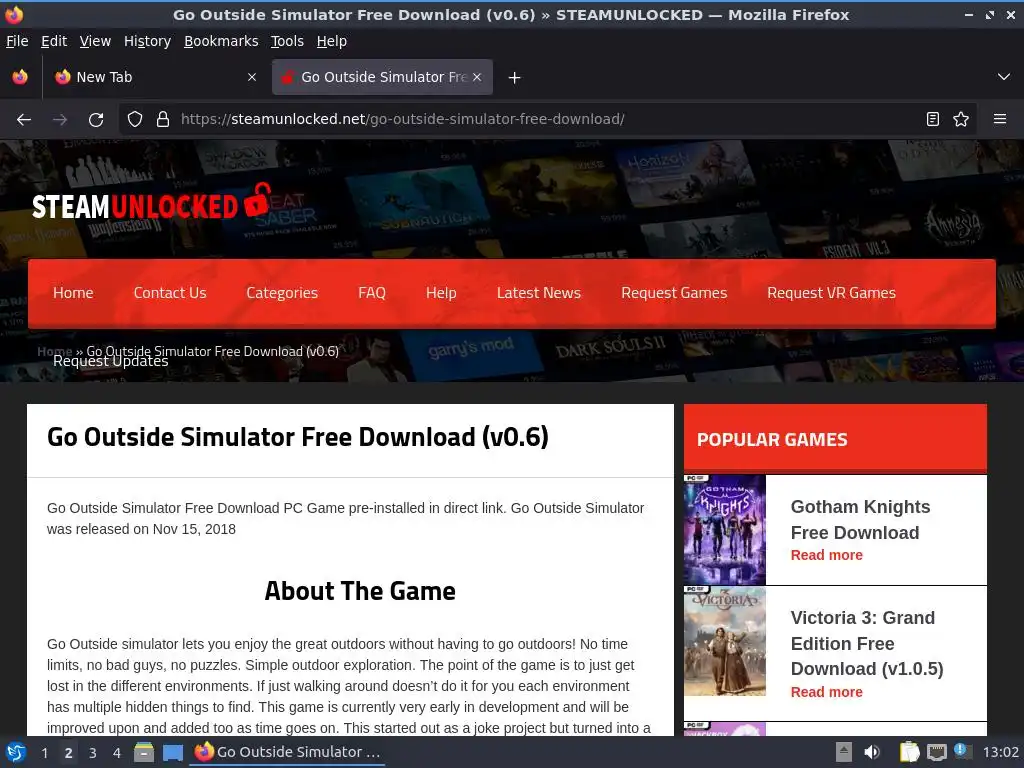Viewport: 1024px width, 768px height.
Task: Switch to the New Tab tab
Action: tap(155, 77)
